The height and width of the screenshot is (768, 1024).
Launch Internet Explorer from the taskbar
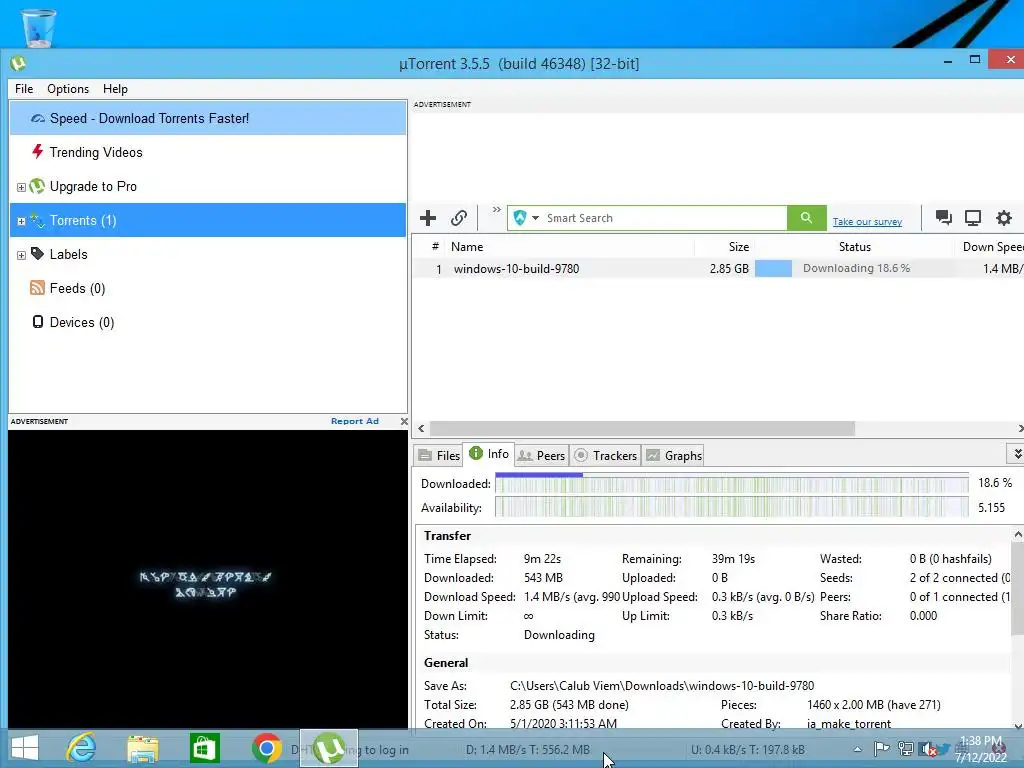click(82, 748)
